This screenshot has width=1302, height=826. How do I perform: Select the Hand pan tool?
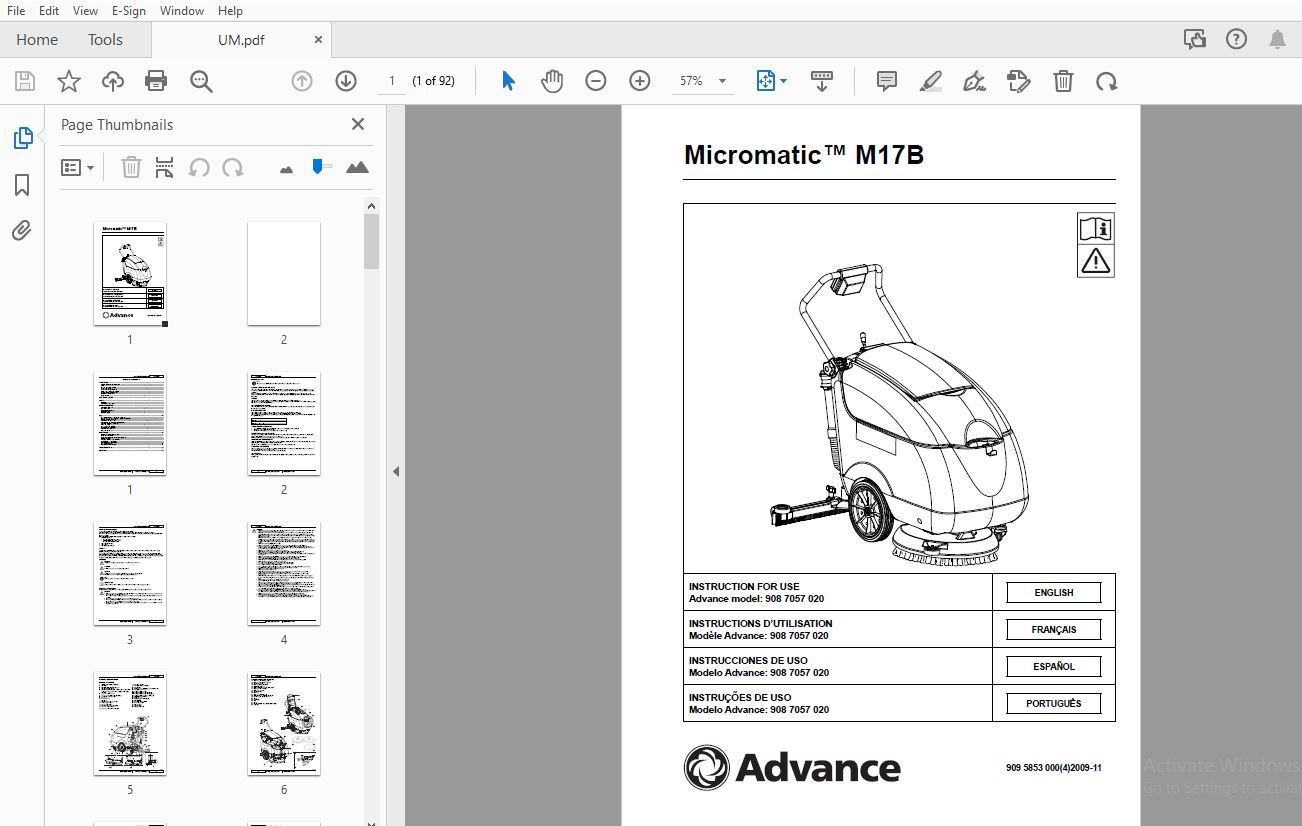click(552, 82)
